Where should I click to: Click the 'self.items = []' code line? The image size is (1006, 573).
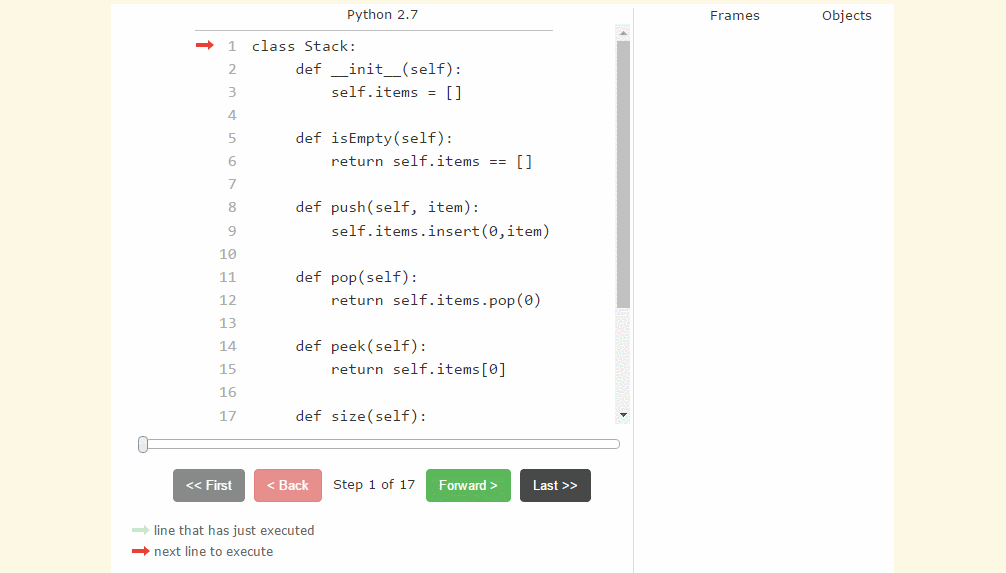pos(396,92)
